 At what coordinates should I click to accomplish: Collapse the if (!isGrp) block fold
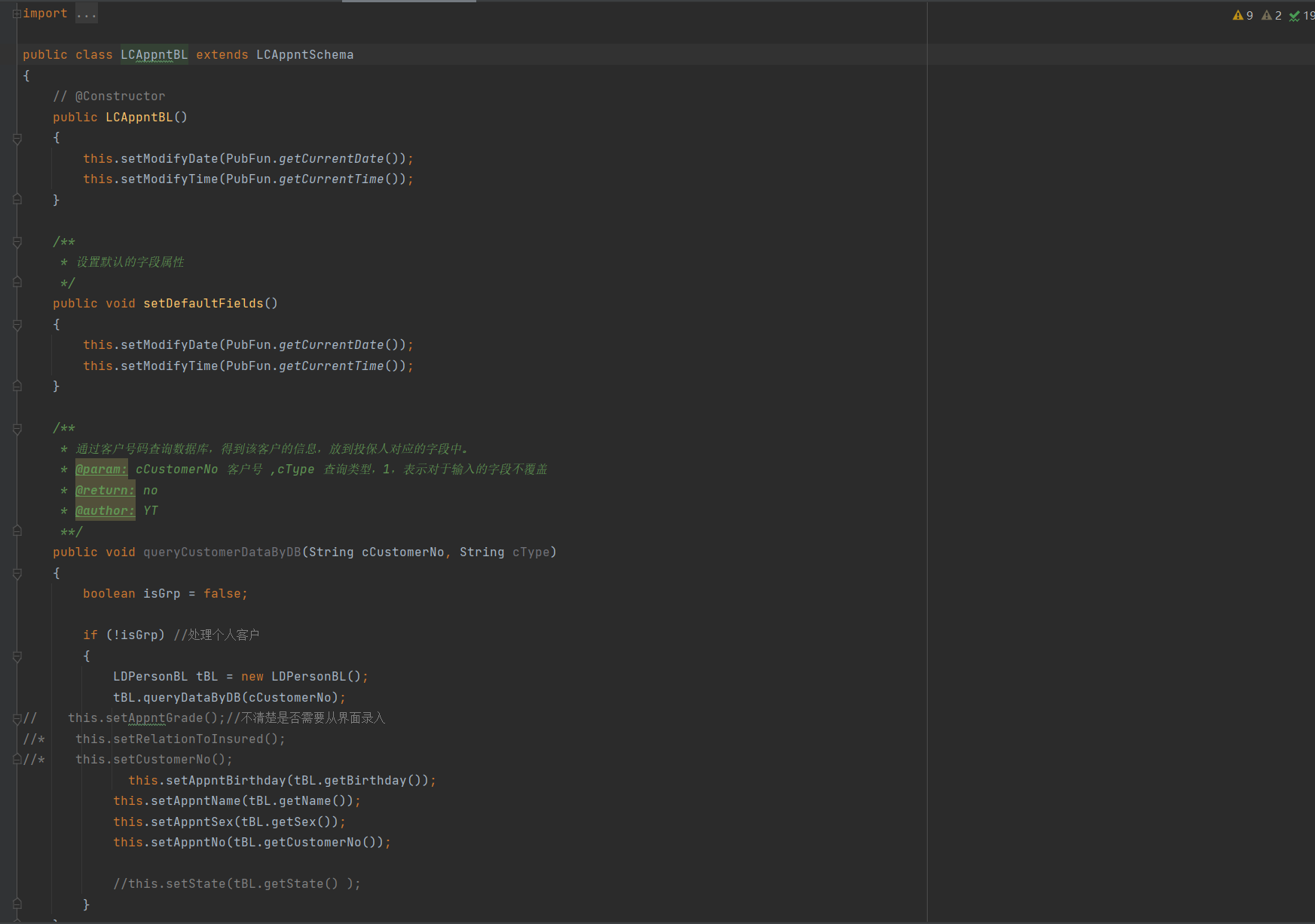pyautogui.click(x=17, y=656)
